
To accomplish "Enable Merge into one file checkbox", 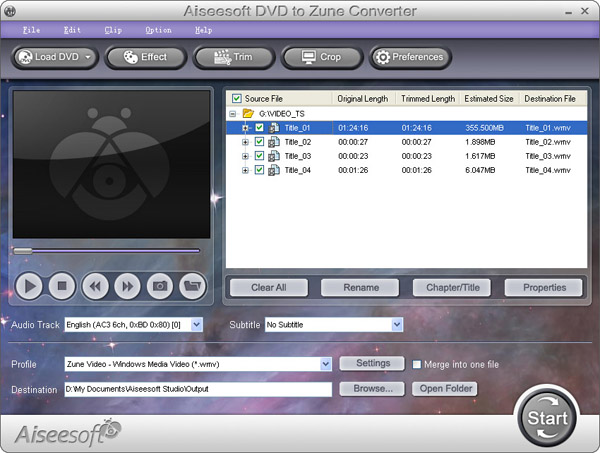I will pyautogui.click(x=417, y=364).
